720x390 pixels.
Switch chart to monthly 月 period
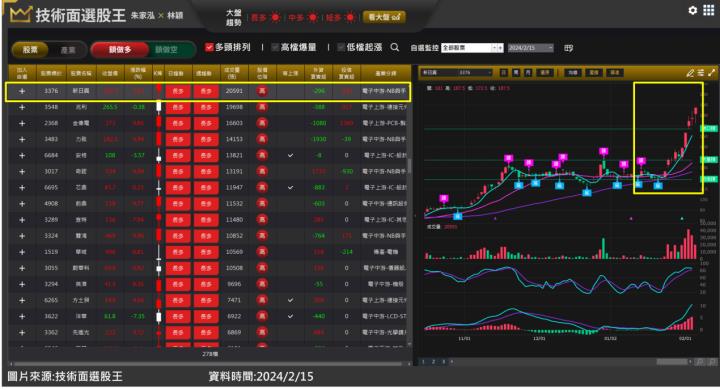[x=529, y=73]
